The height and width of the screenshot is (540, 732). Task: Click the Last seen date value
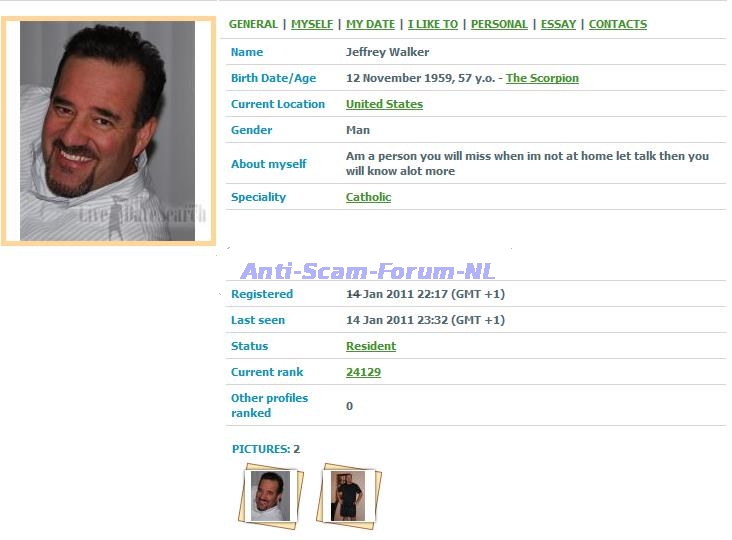425,320
